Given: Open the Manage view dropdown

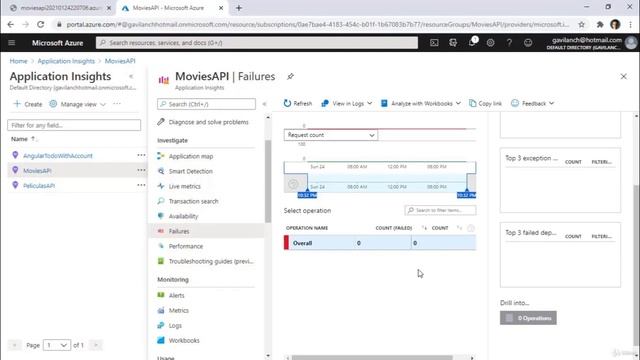Looking at the screenshot, I should [78, 104].
